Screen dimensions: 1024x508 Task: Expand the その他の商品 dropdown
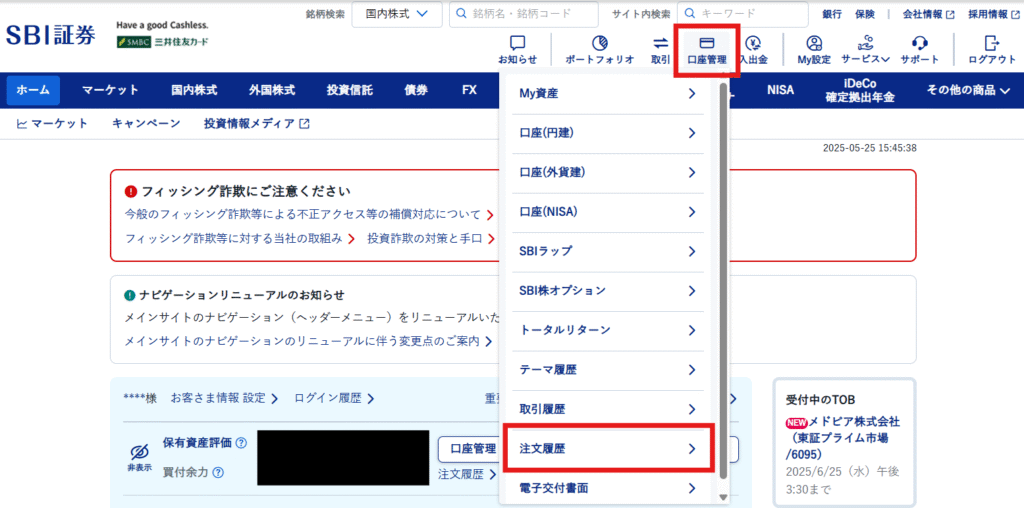tap(968, 90)
